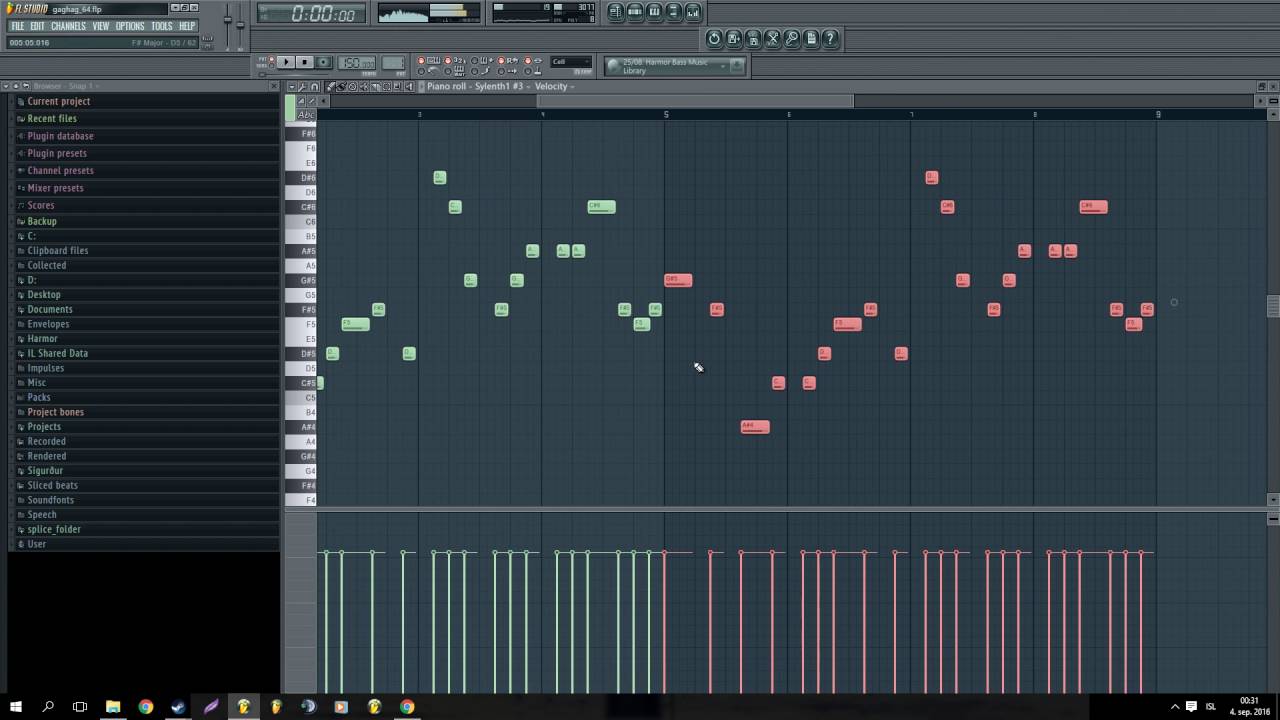This screenshot has width=1280, height=720.
Task: Toggle the loop recording light
Action: point(501,61)
